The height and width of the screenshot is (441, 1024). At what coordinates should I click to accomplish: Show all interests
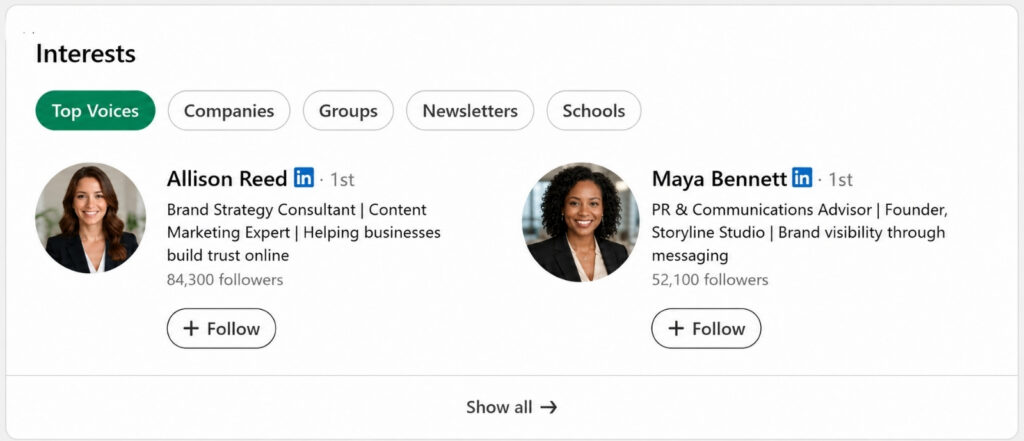coord(511,407)
